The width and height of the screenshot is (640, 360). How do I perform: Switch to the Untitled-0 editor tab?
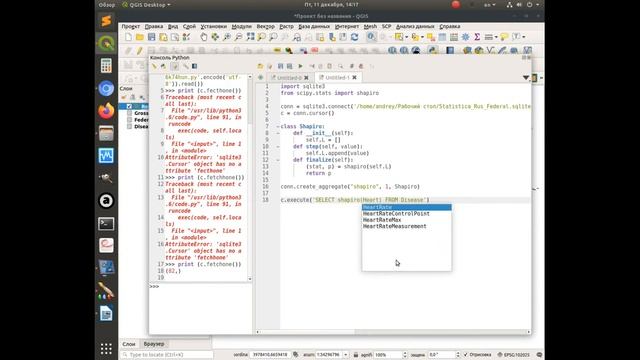[289, 78]
